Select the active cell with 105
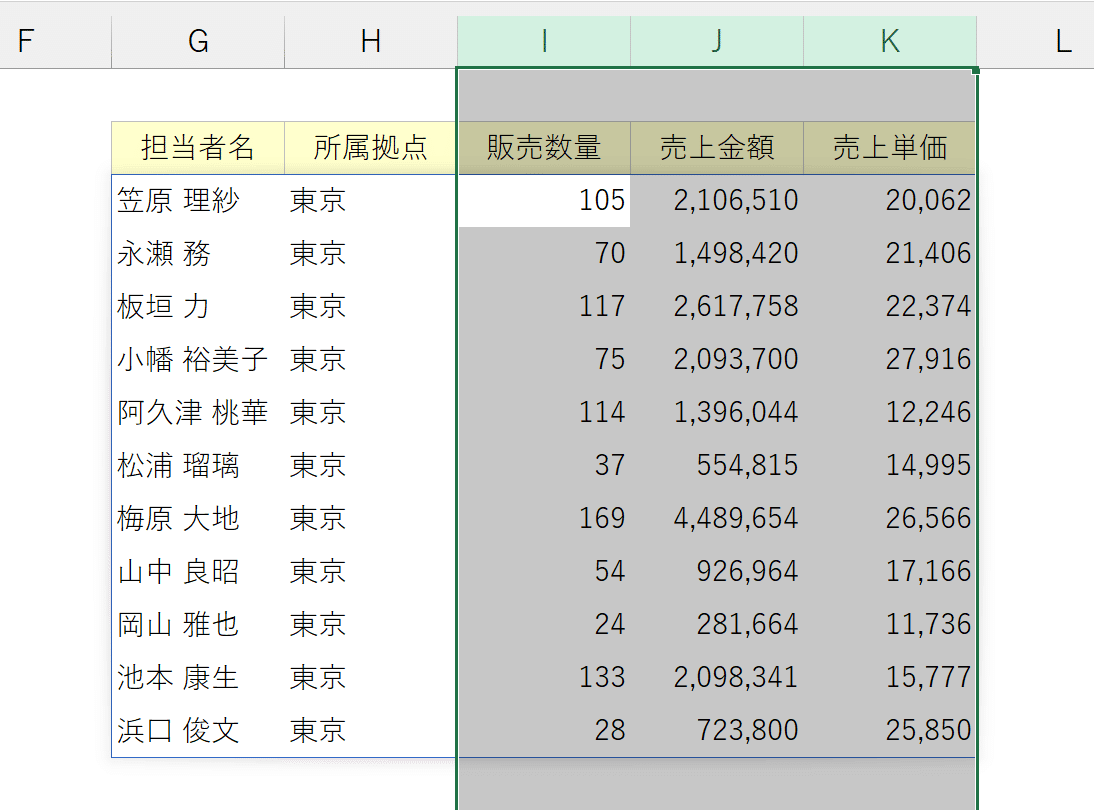The height and width of the screenshot is (810, 1094). click(544, 200)
